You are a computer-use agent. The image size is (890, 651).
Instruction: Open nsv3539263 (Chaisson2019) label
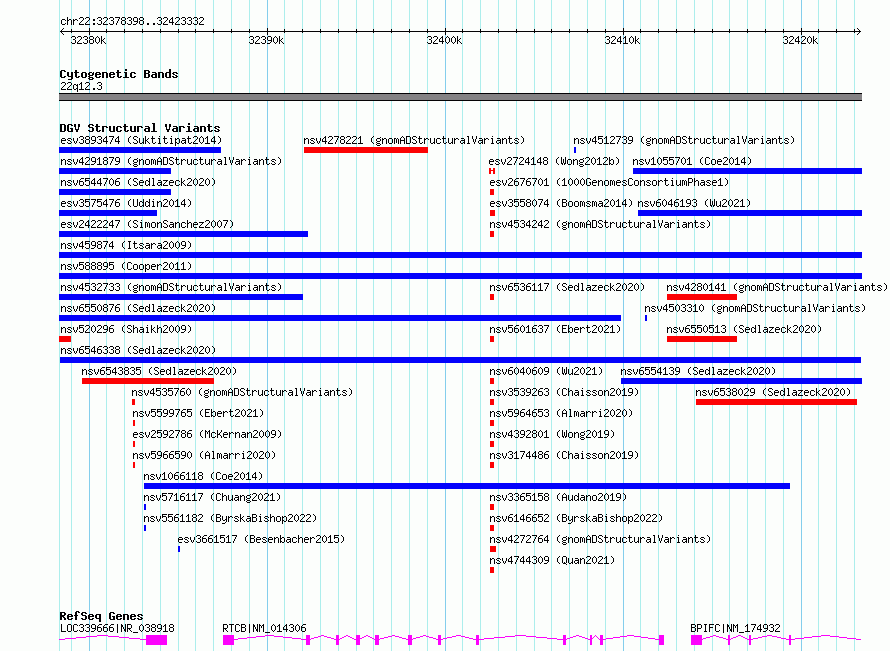pyautogui.click(x=564, y=392)
